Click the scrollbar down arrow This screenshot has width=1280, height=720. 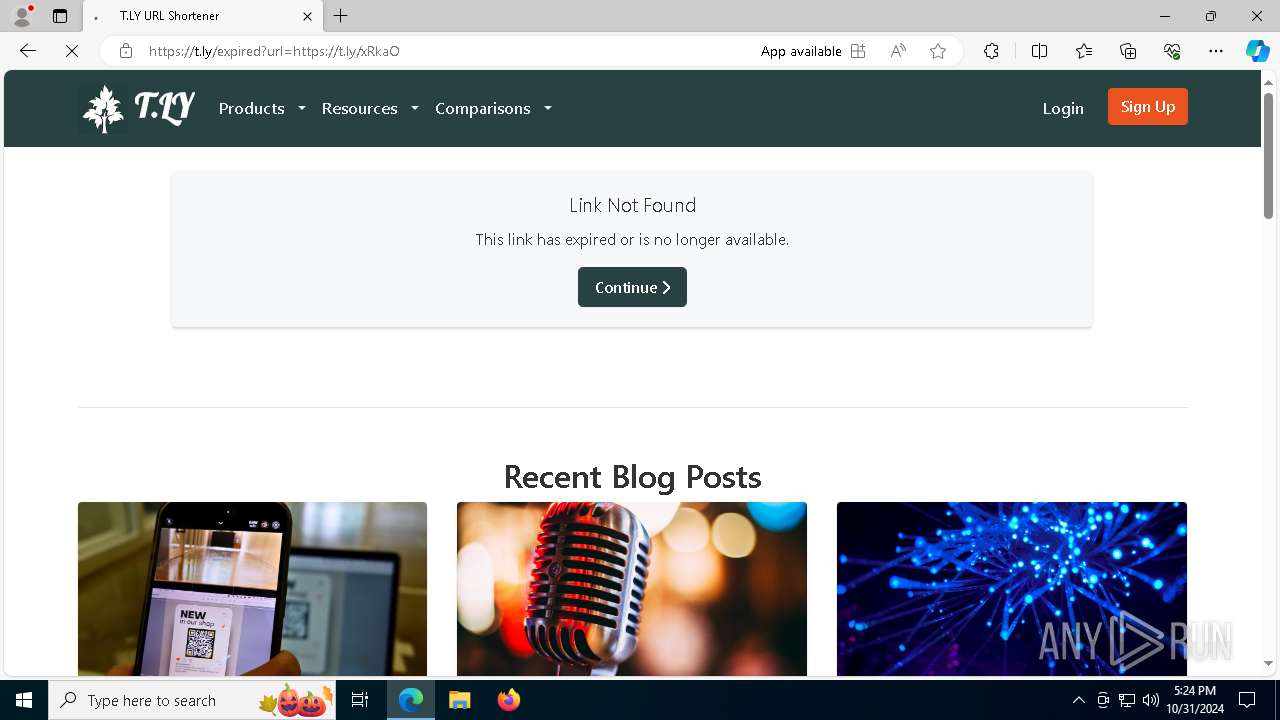pos(1268,663)
